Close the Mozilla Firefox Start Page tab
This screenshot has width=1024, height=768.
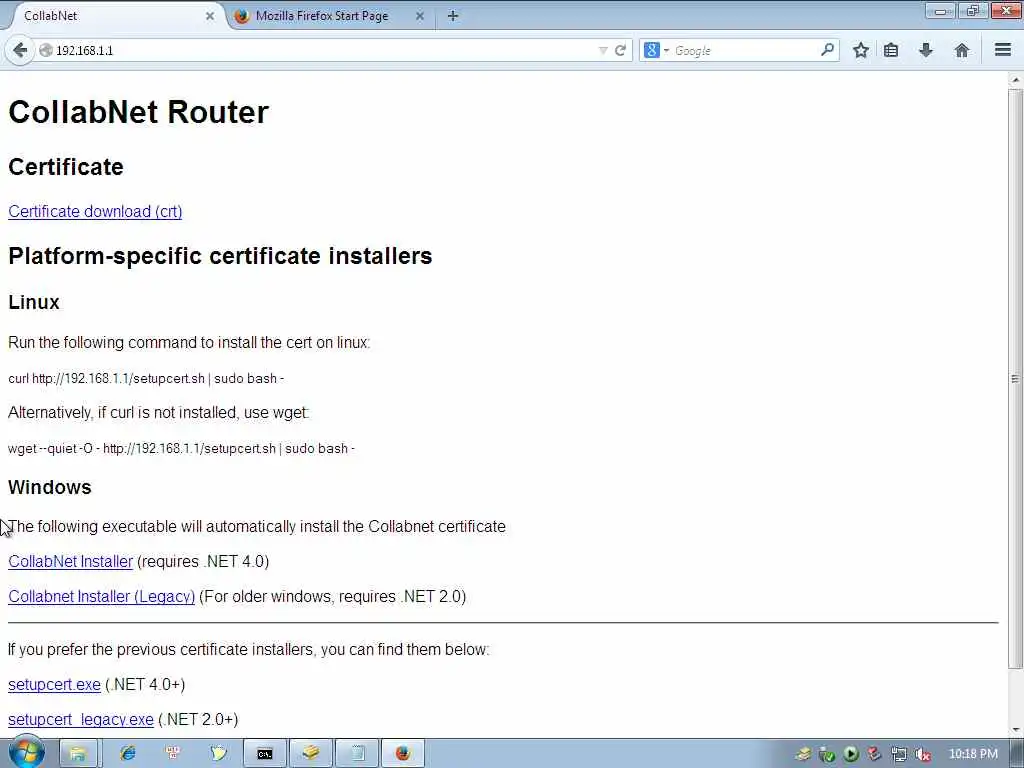pos(420,16)
